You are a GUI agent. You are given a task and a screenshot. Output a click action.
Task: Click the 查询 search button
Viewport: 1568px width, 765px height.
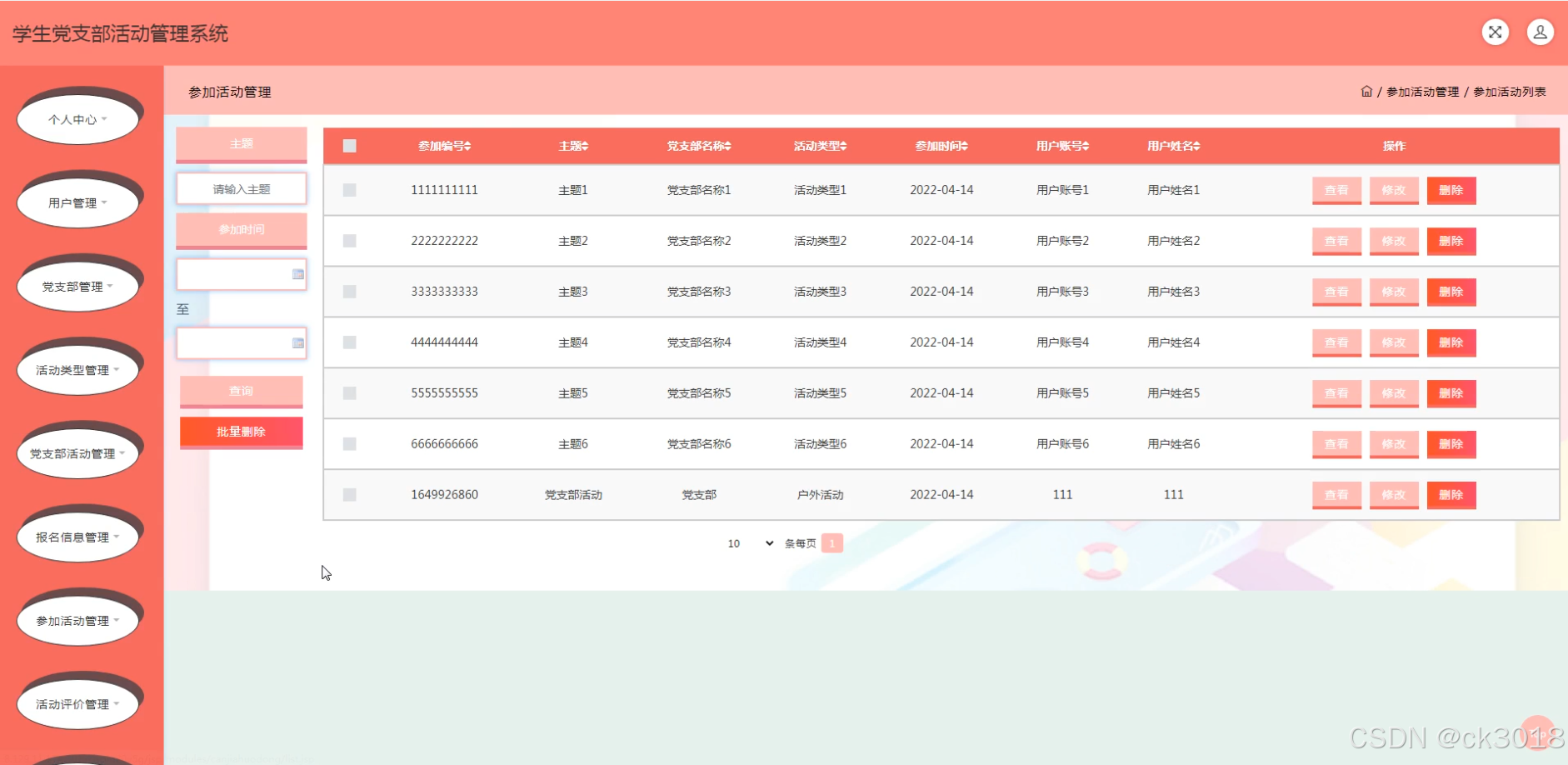point(242,391)
